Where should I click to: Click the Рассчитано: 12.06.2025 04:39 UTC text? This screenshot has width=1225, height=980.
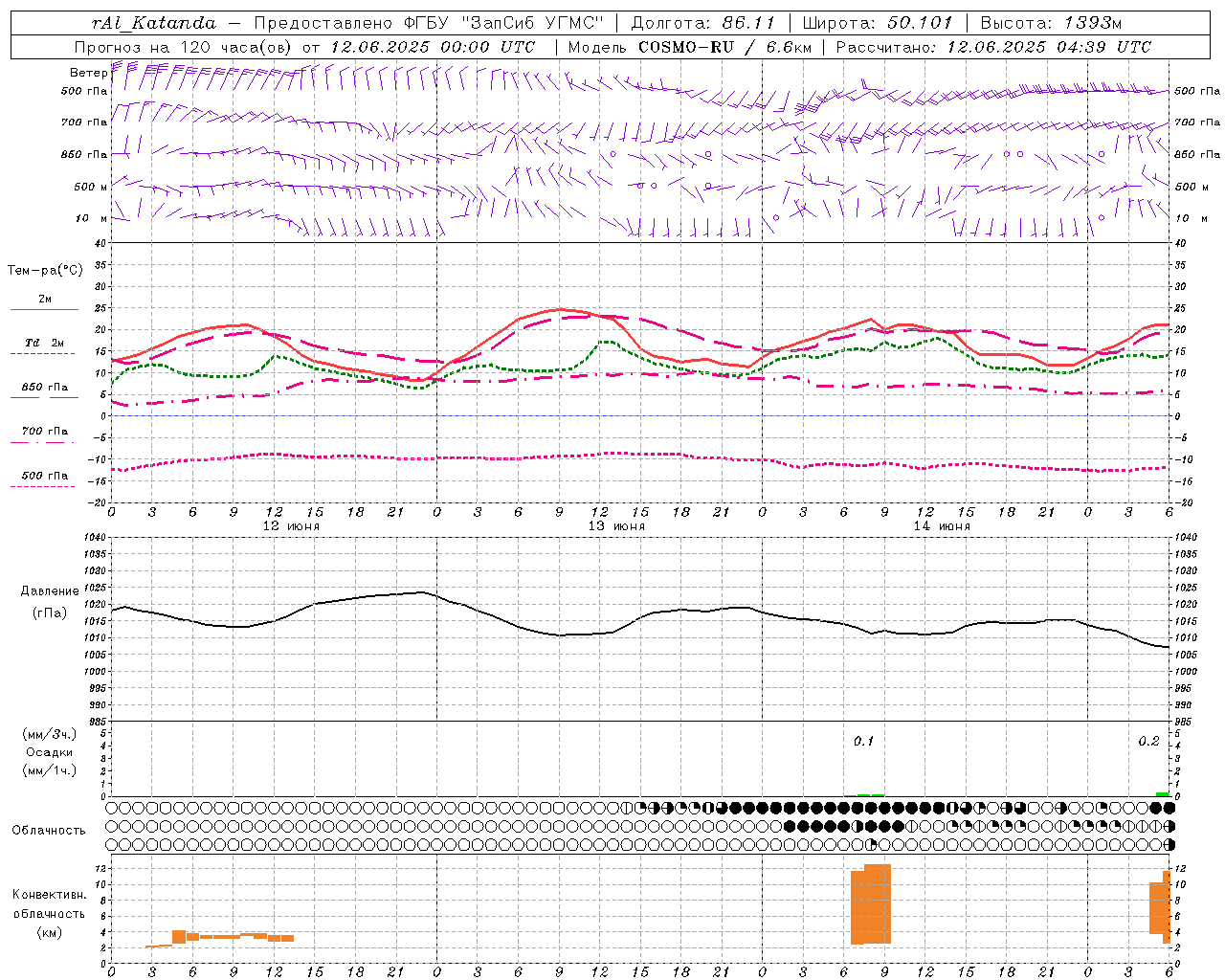click(x=994, y=47)
